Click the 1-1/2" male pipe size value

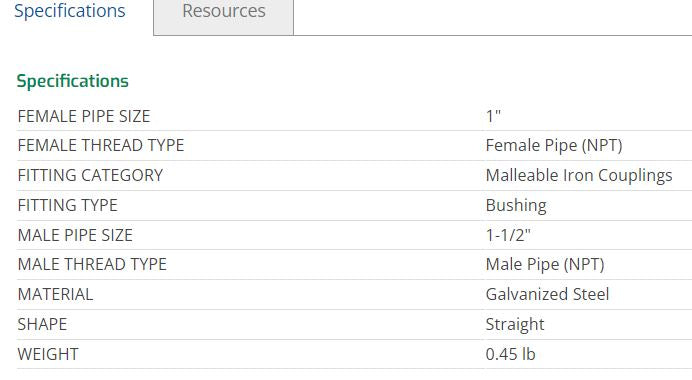tap(508, 236)
